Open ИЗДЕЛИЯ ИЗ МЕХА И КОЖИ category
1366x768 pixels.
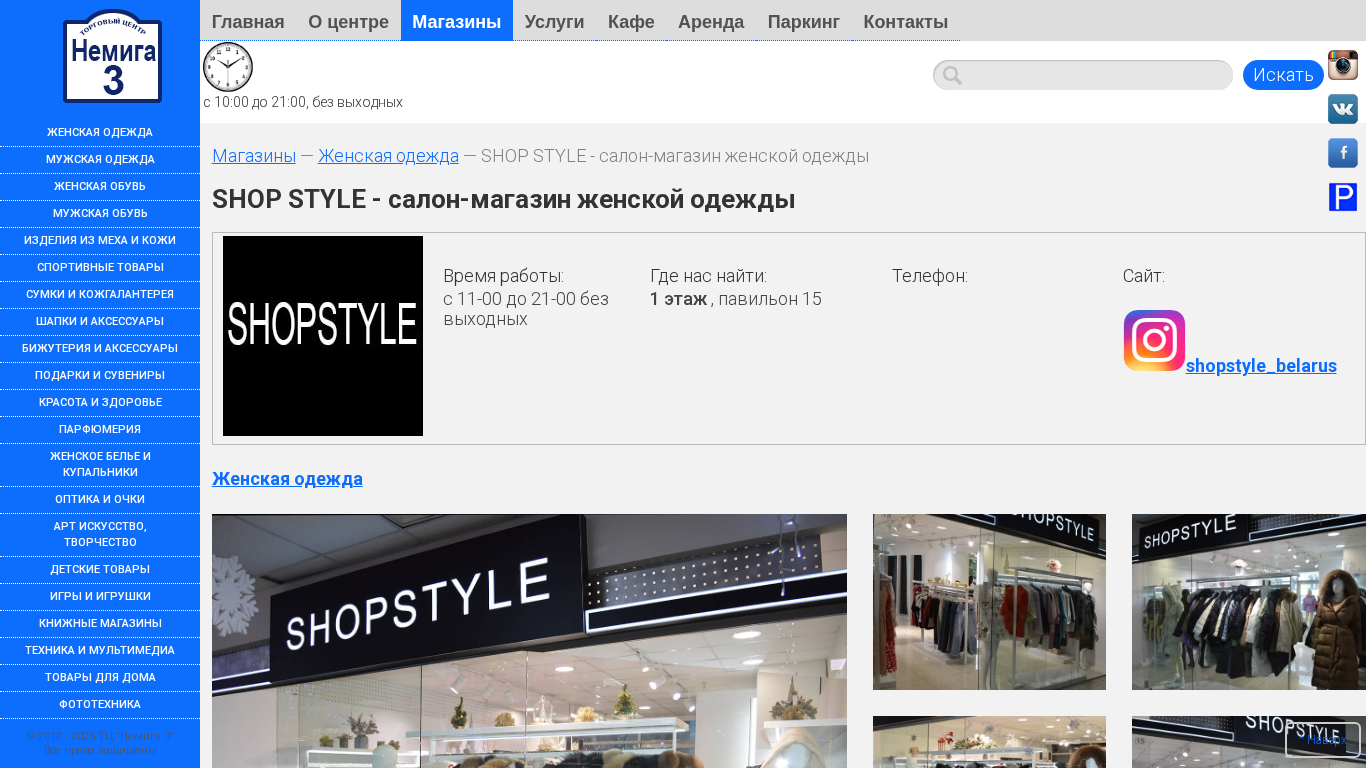click(x=100, y=241)
